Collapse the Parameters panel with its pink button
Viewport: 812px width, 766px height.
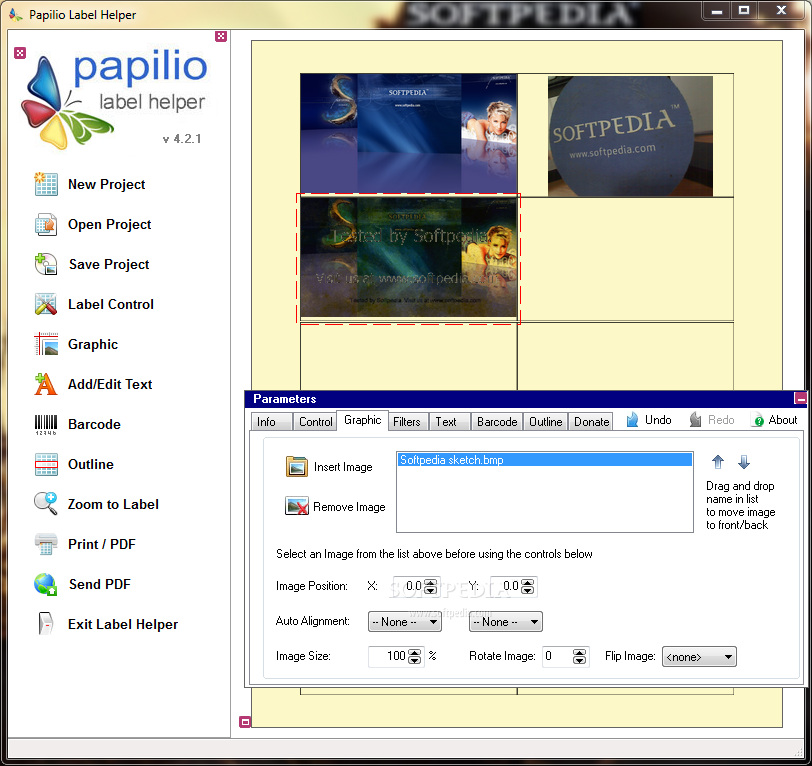(x=800, y=398)
